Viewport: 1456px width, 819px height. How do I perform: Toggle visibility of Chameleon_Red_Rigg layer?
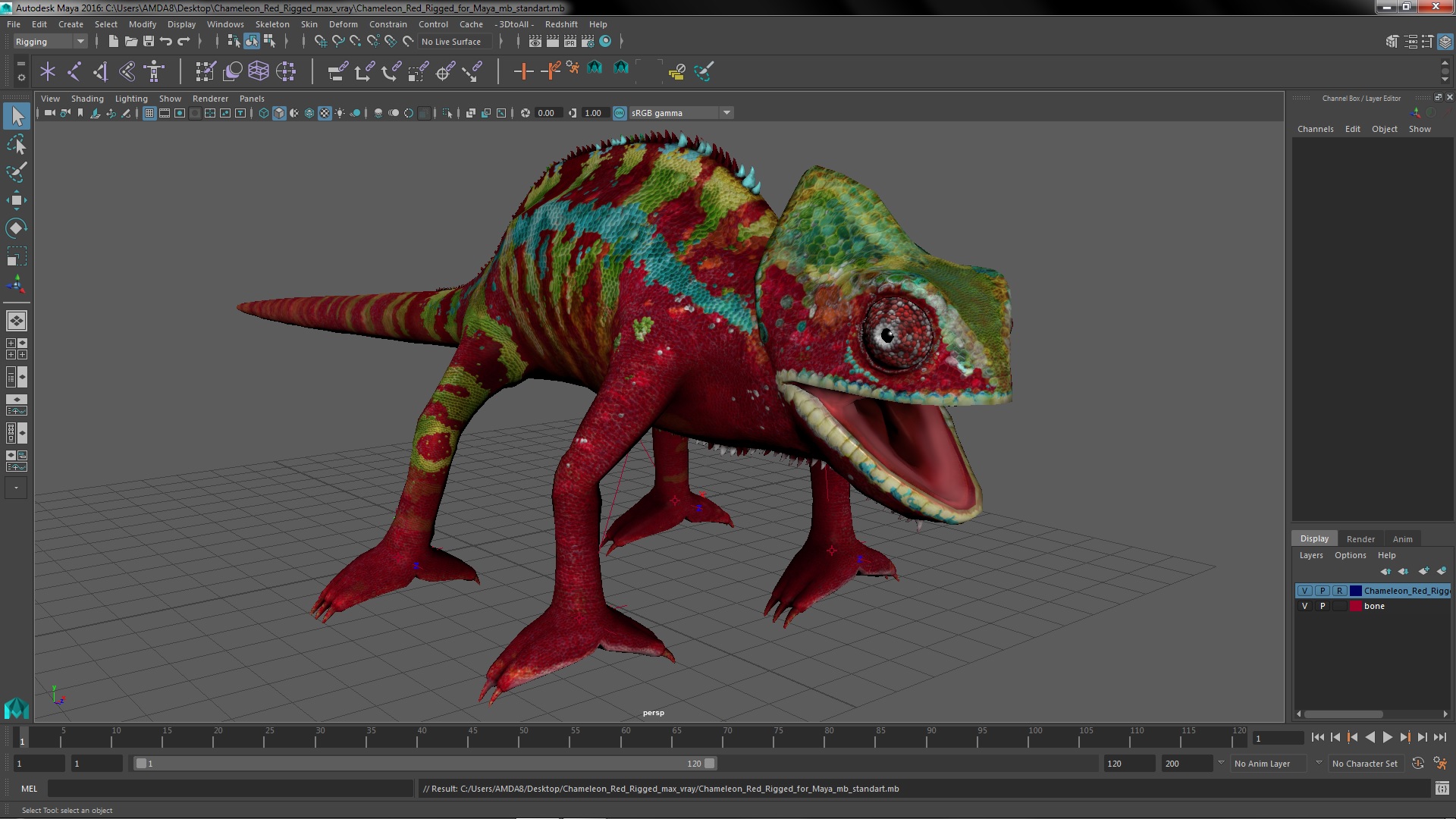(x=1304, y=591)
